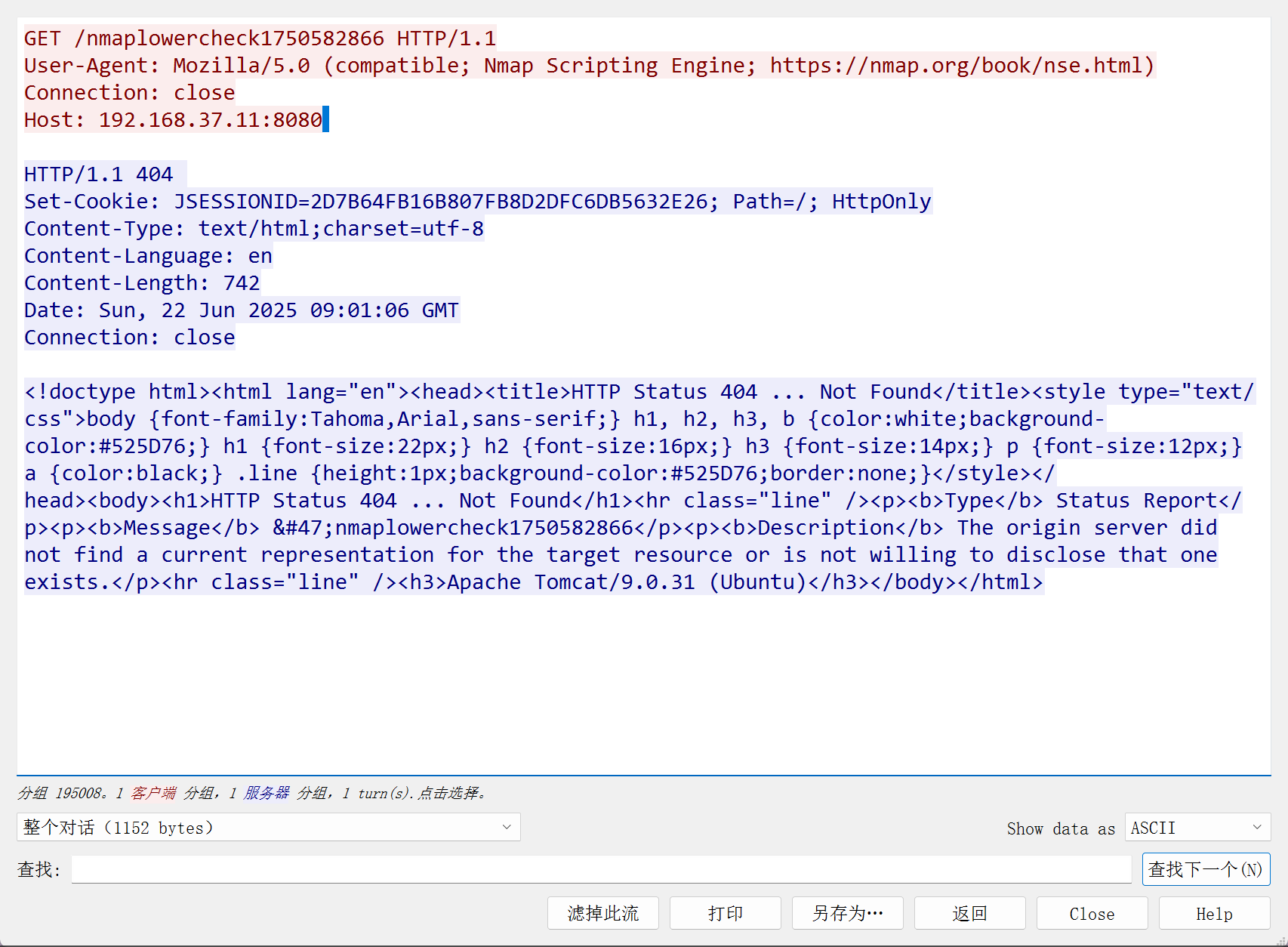Click the GET /nmaplowercheck request line

pos(260,39)
